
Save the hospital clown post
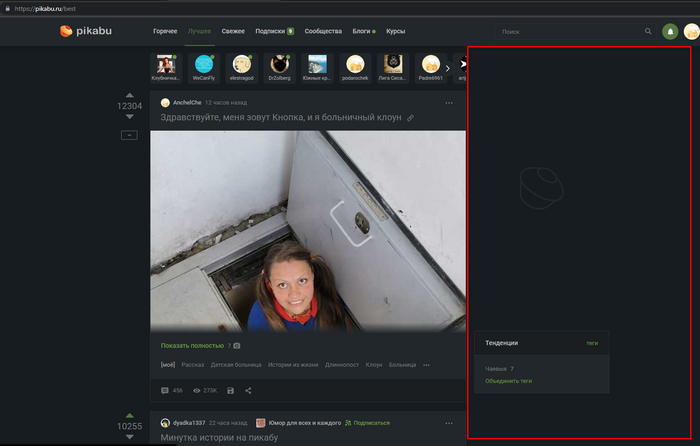pyautogui.click(x=231, y=390)
